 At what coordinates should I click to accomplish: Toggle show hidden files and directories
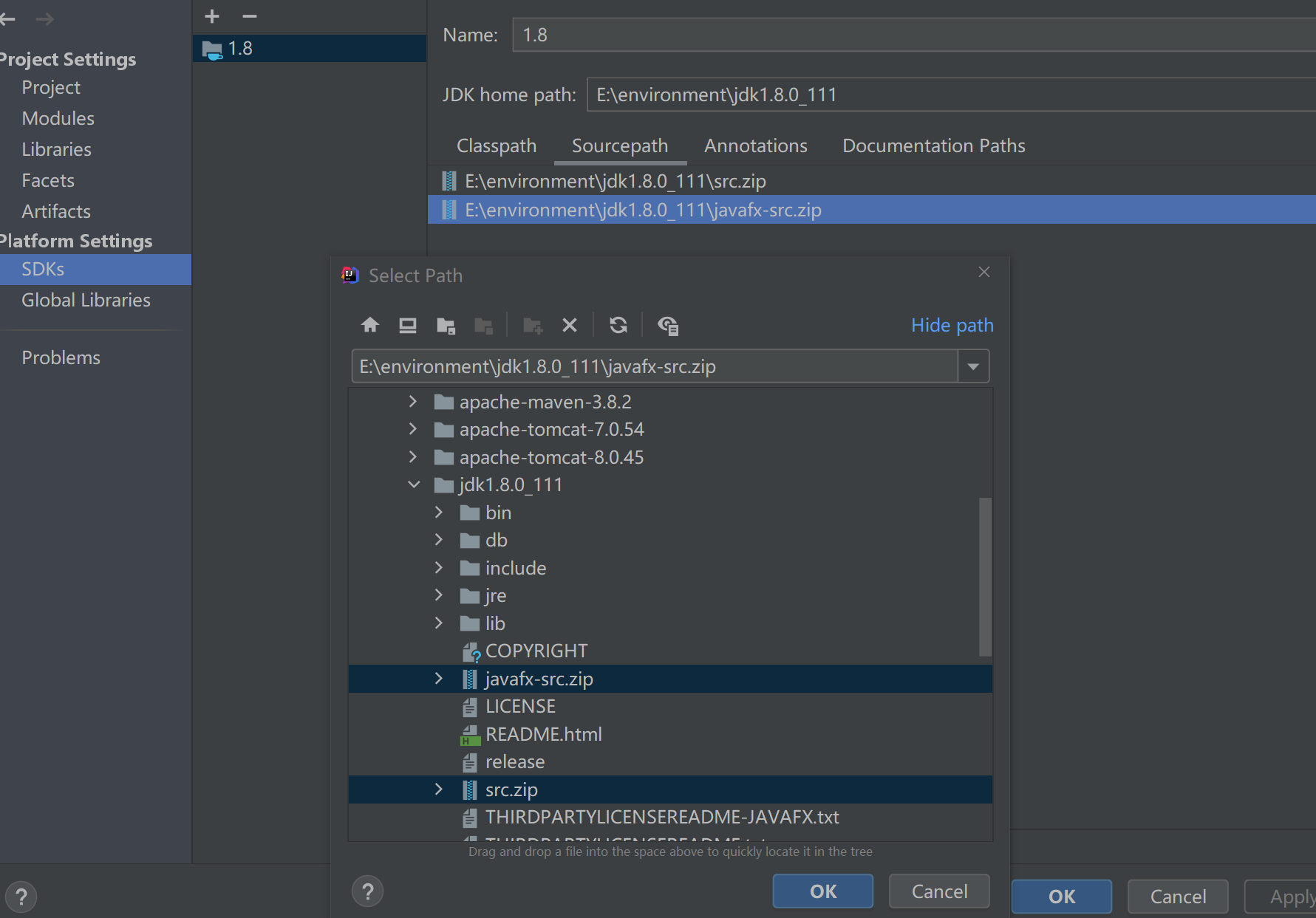click(x=668, y=326)
